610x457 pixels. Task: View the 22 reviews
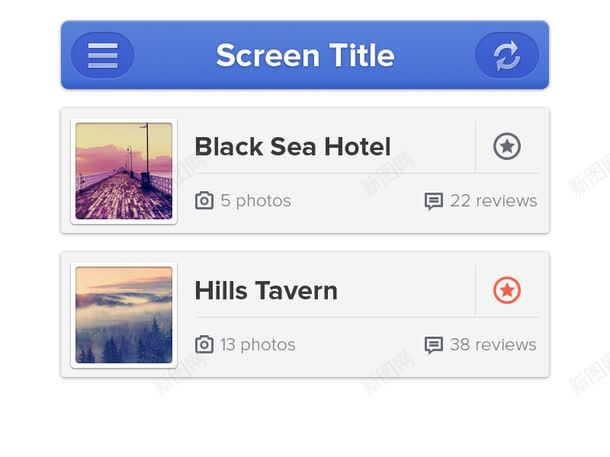(x=493, y=201)
